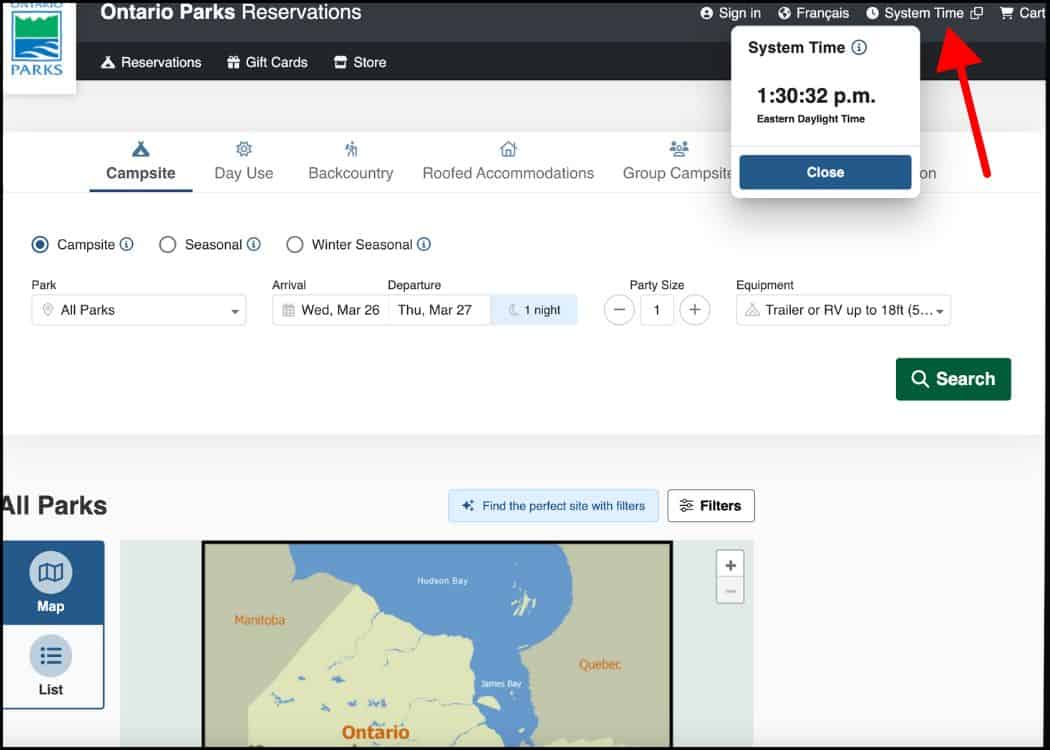Open Sign in from the header
The width and height of the screenshot is (1050, 750).
click(x=730, y=13)
